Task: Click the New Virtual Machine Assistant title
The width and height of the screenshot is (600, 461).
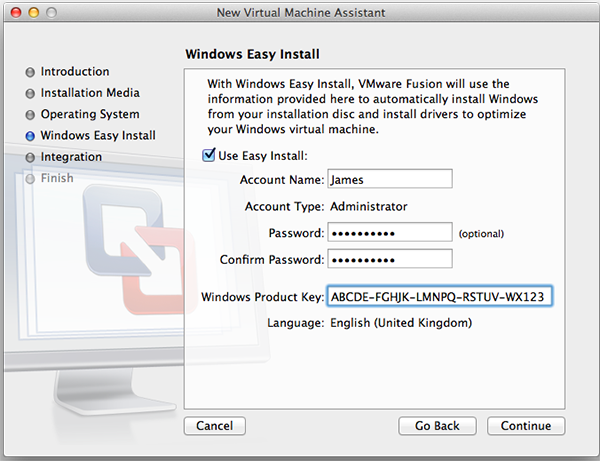Action: coord(301,13)
